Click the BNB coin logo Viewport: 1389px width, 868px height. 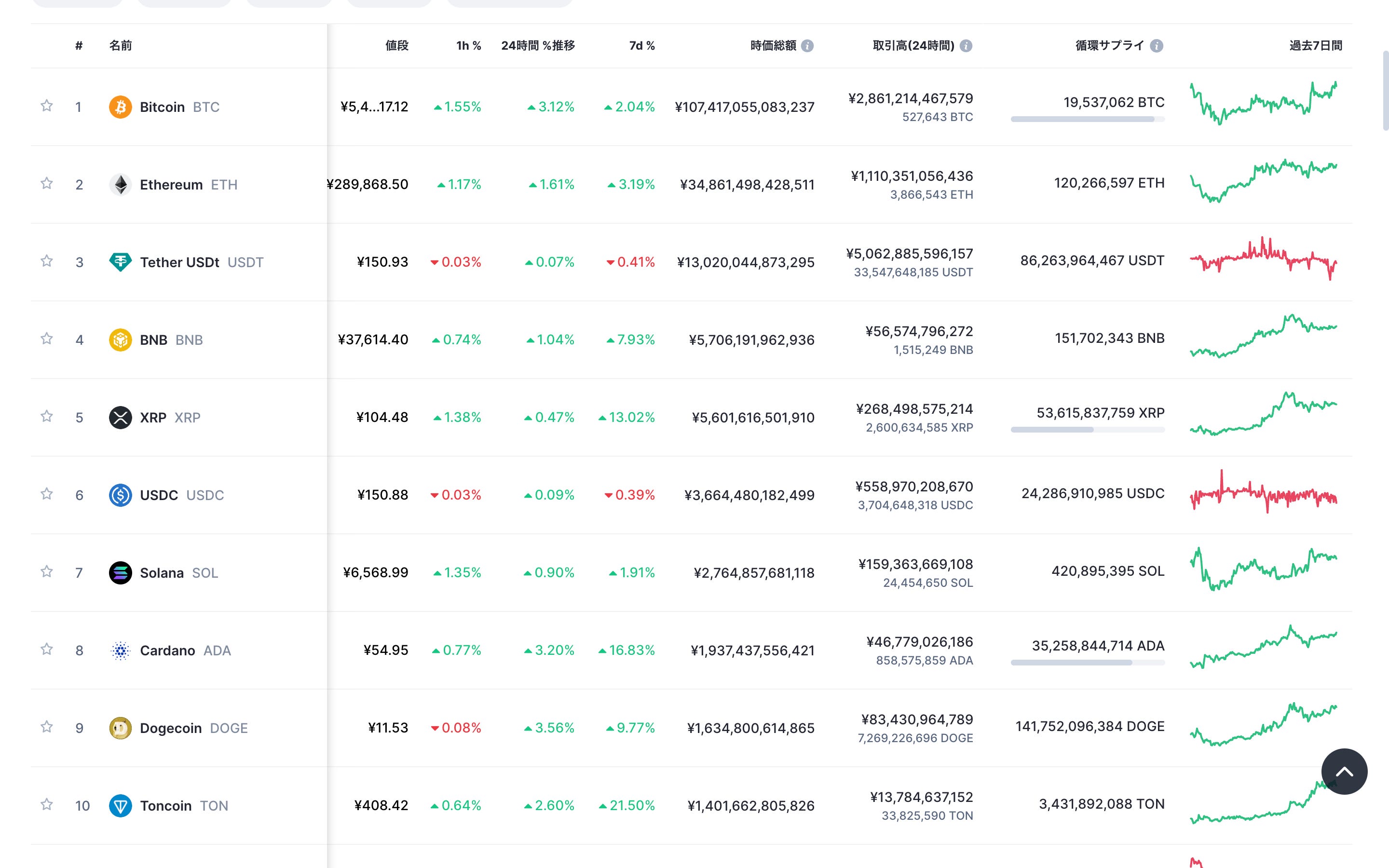pos(120,340)
